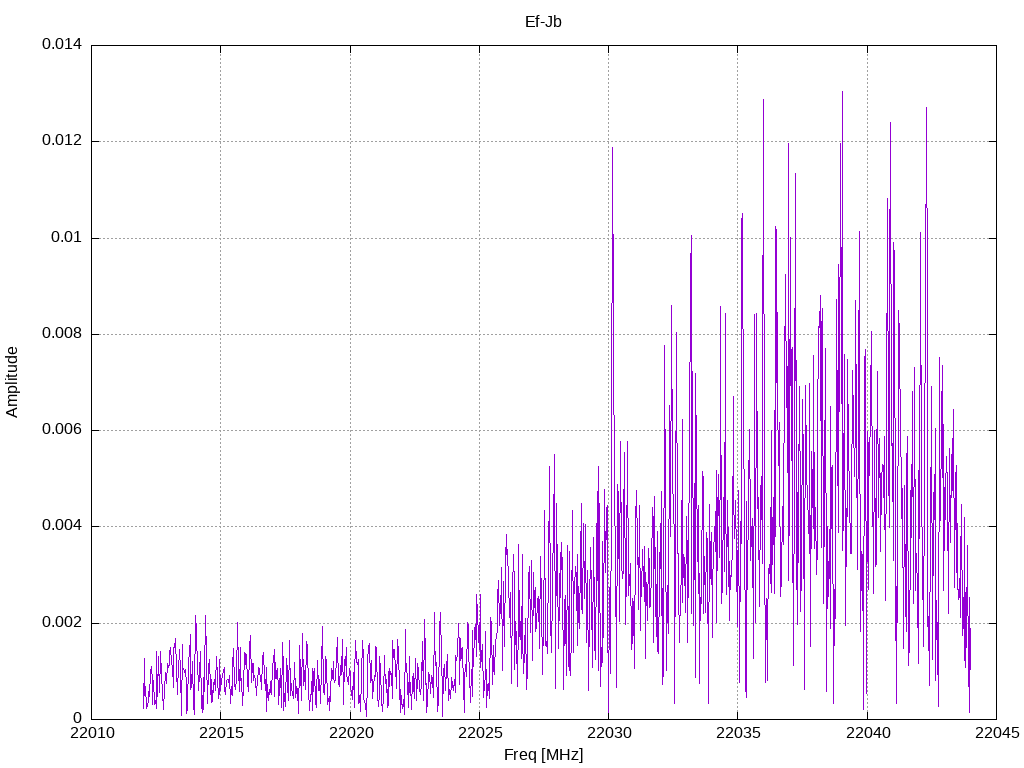1024x768 pixels.
Task: Click the 0.014 y-axis tick label
Action: coord(62,44)
